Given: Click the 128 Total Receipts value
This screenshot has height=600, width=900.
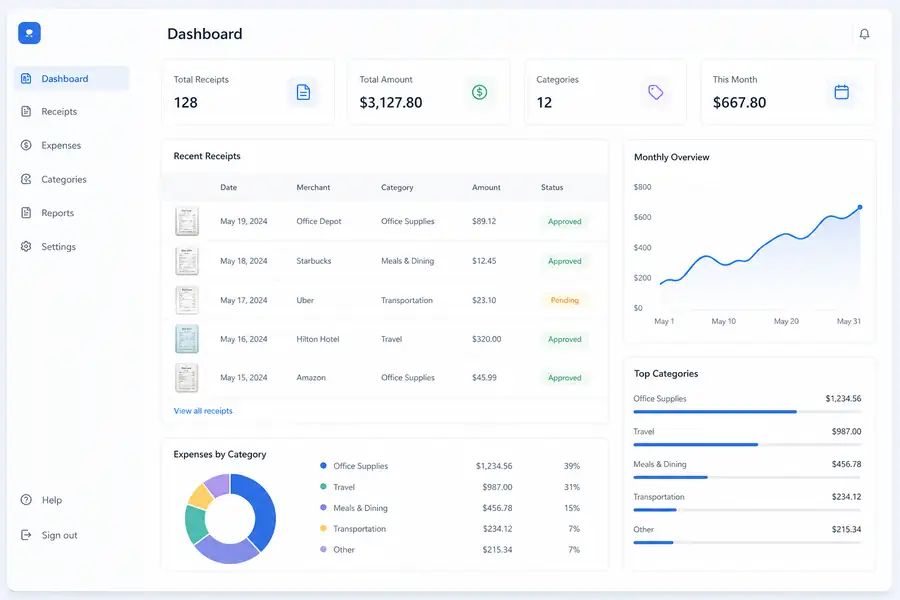Looking at the screenshot, I should point(185,103).
